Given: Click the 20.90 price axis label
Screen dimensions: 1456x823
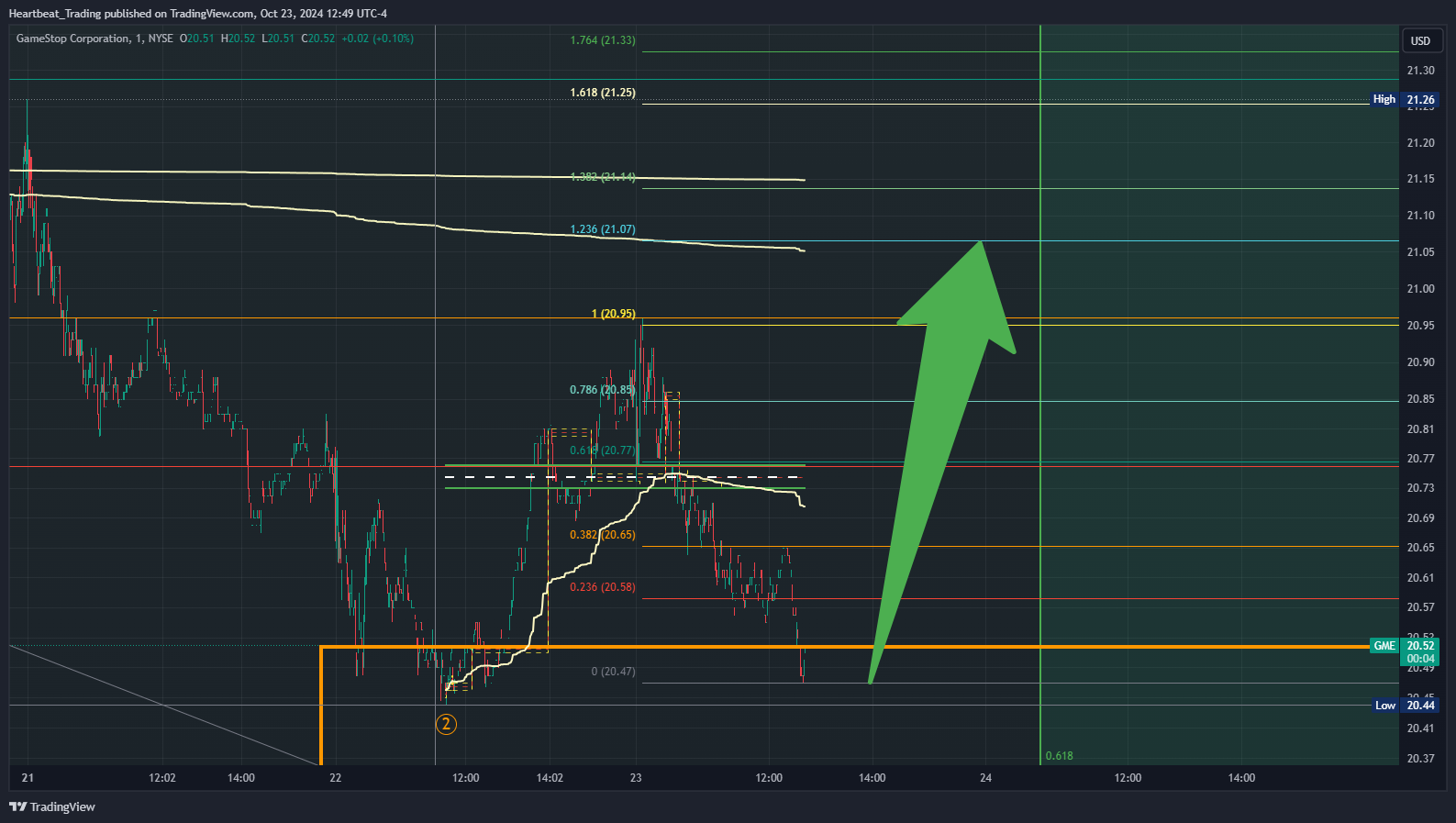Looking at the screenshot, I should pyautogui.click(x=1420, y=362).
